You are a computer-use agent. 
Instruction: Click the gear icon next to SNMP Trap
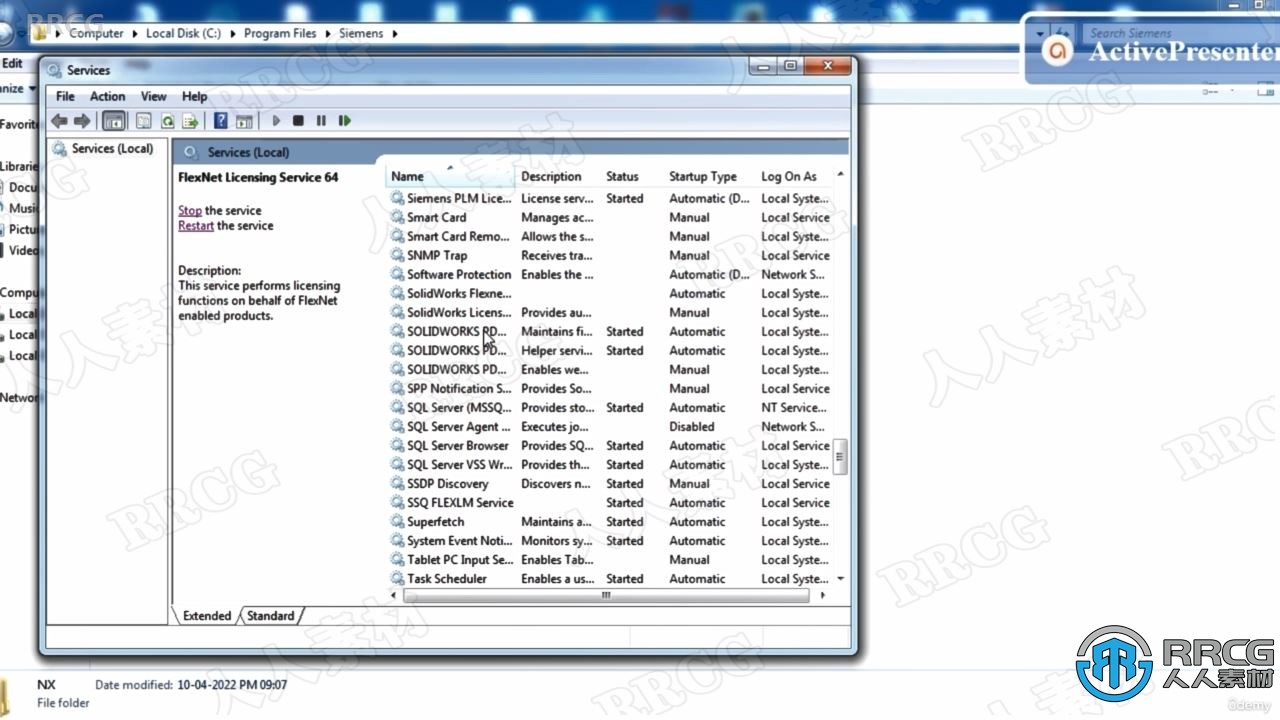tap(397, 255)
